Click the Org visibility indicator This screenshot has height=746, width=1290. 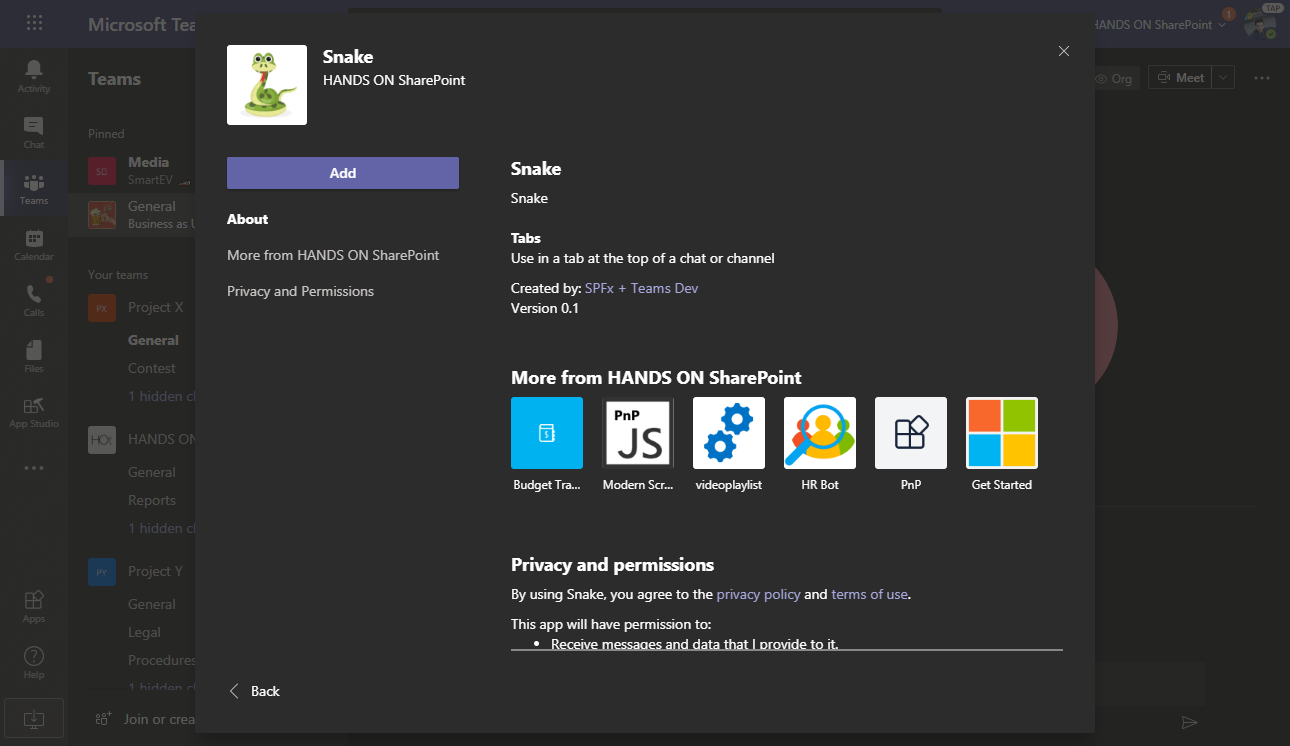click(1114, 78)
